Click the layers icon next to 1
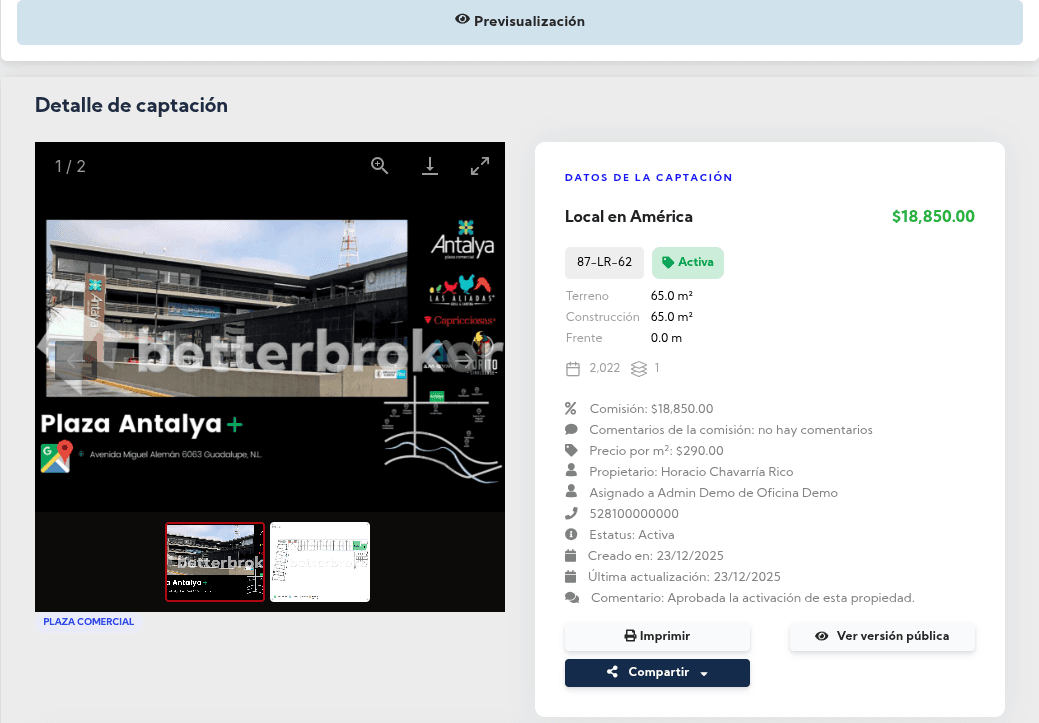The image size is (1039, 723). [x=639, y=368]
